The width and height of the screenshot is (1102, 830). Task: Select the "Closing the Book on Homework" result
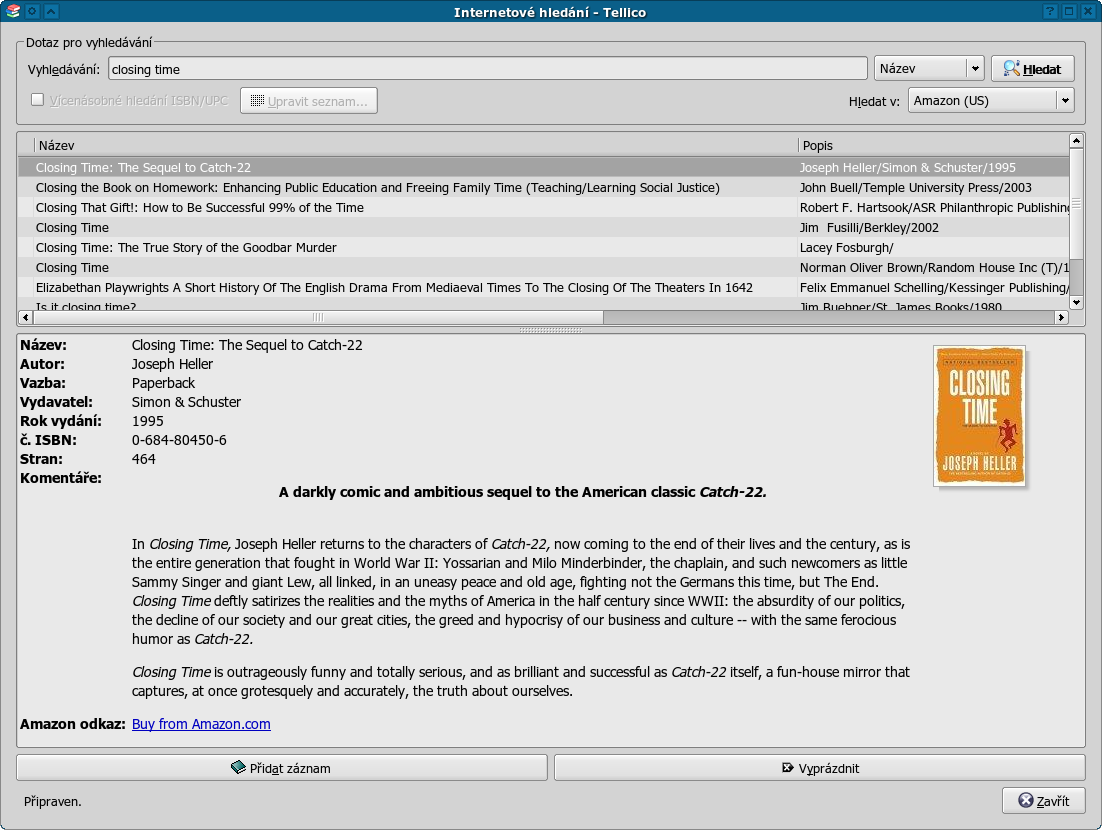[543, 188]
